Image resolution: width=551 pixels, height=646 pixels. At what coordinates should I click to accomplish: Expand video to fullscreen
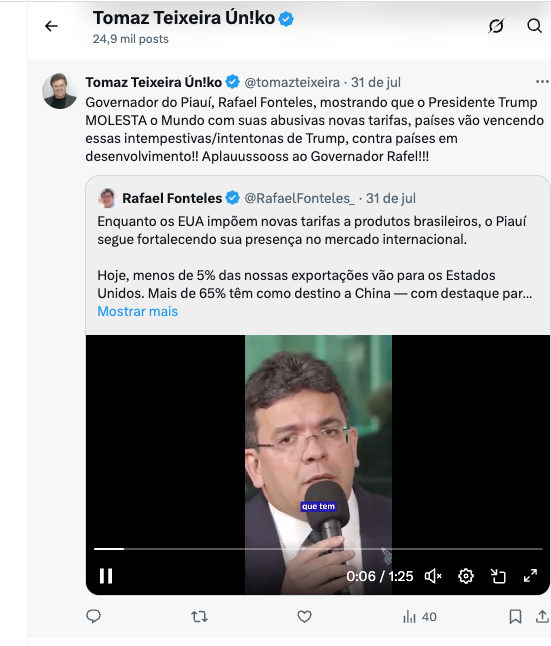pyautogui.click(x=530, y=576)
